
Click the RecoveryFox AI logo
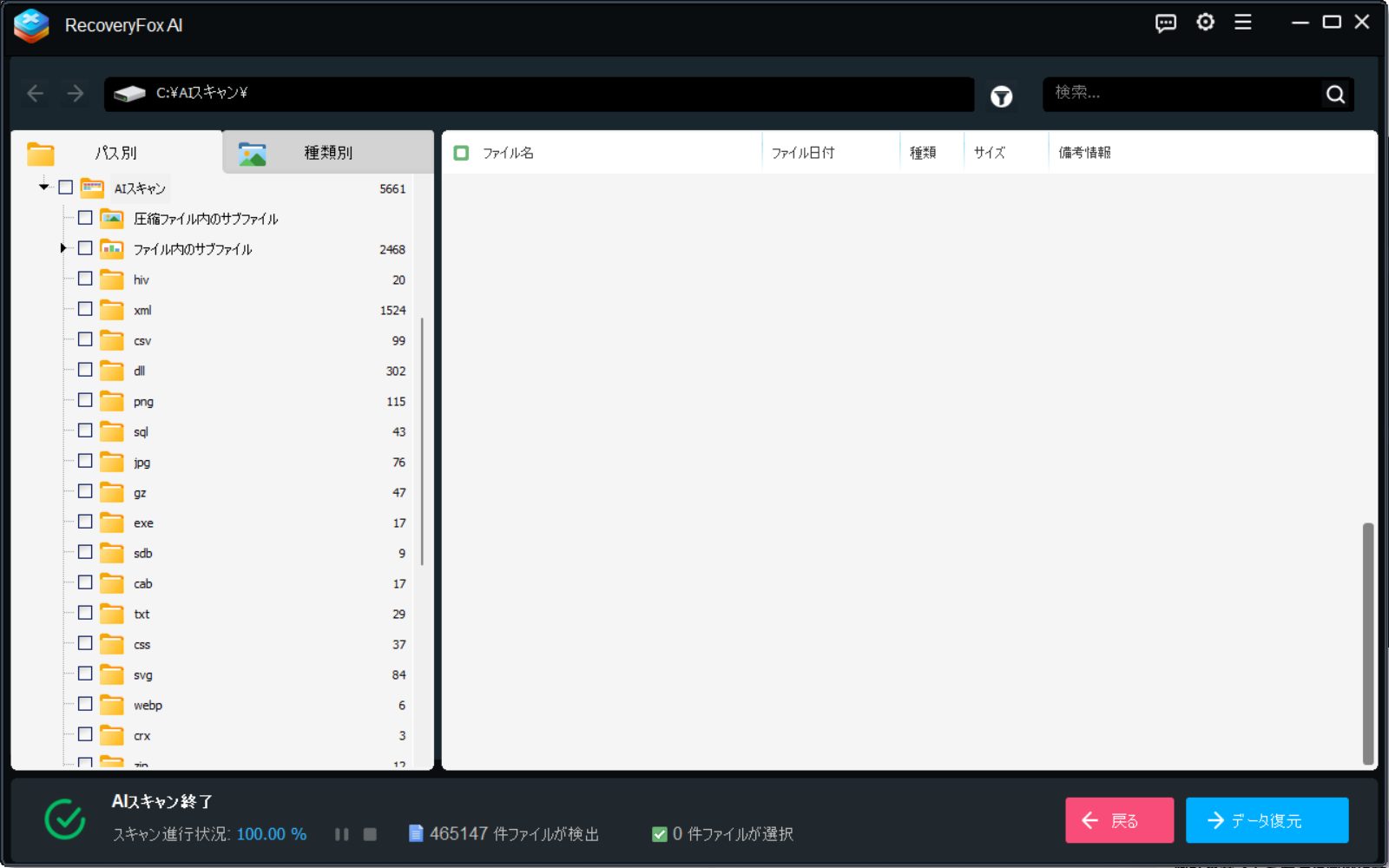tap(31, 25)
